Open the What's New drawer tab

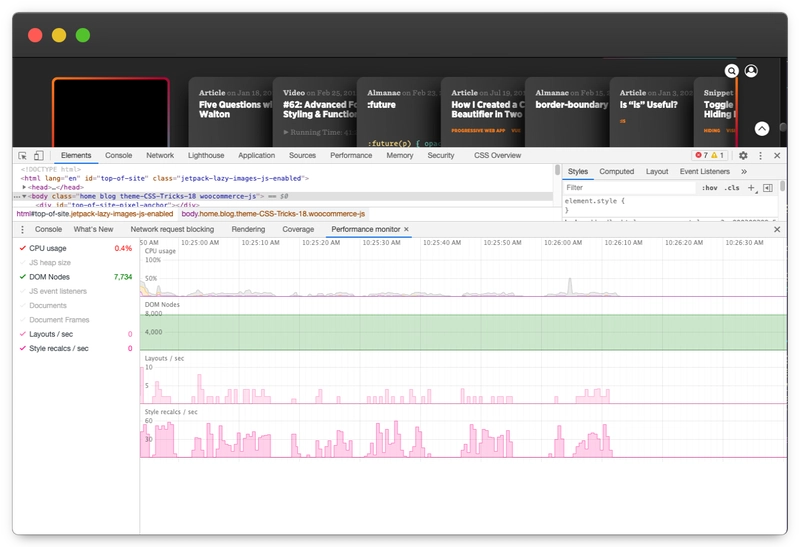[x=93, y=230]
